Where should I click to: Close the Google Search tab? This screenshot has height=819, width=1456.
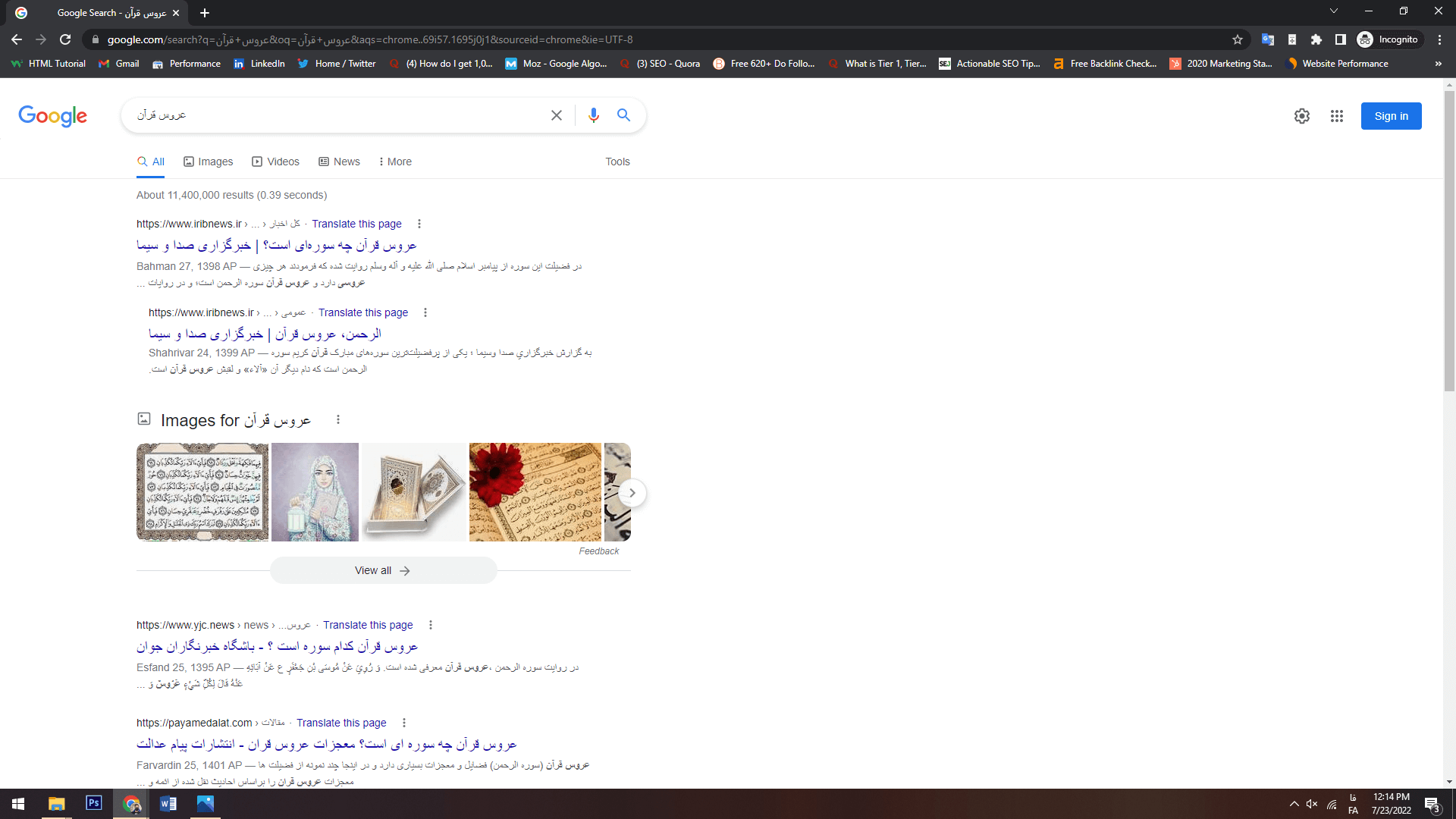176,13
